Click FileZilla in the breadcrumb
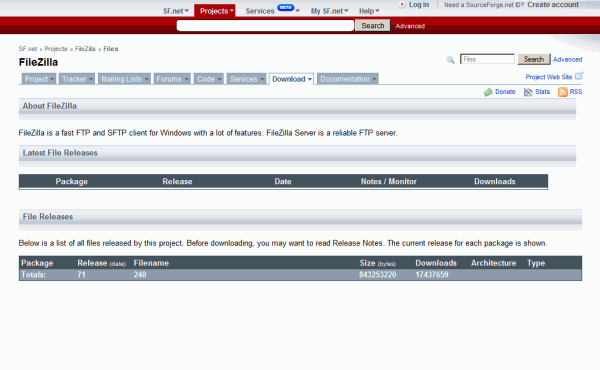Viewport: 600px width, 370px height. pyautogui.click(x=85, y=49)
